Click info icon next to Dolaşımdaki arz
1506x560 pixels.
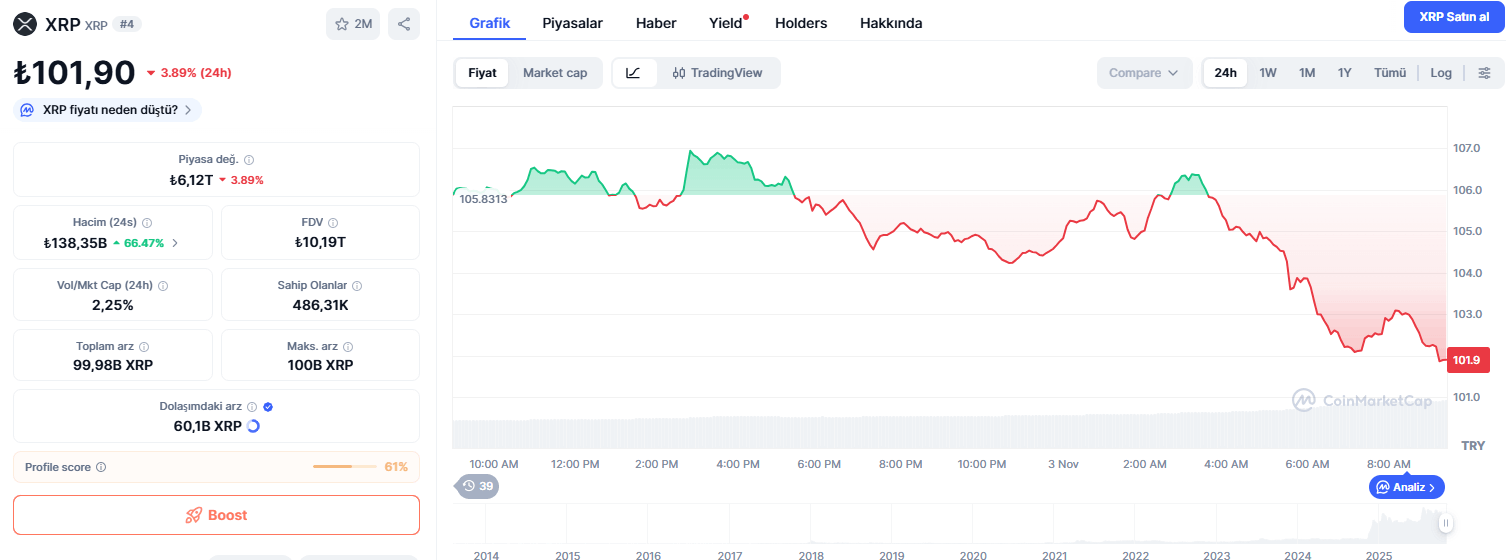point(252,407)
